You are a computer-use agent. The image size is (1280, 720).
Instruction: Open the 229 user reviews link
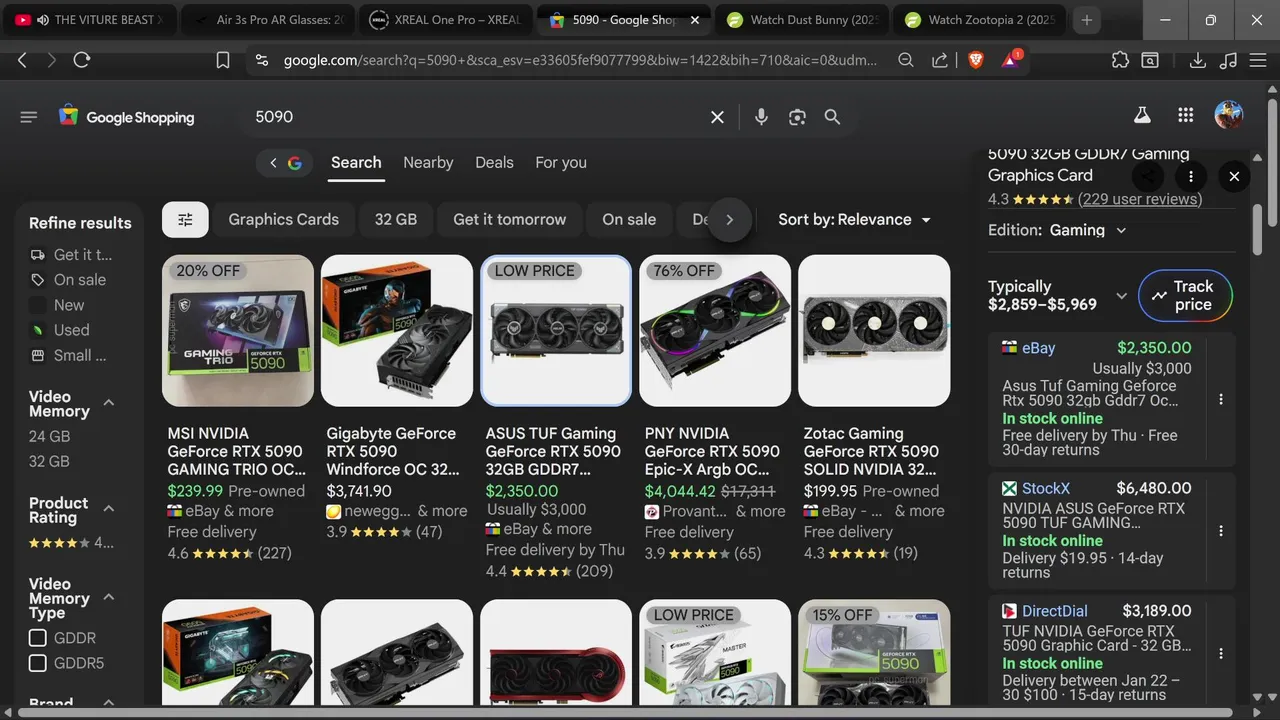[x=1140, y=199]
